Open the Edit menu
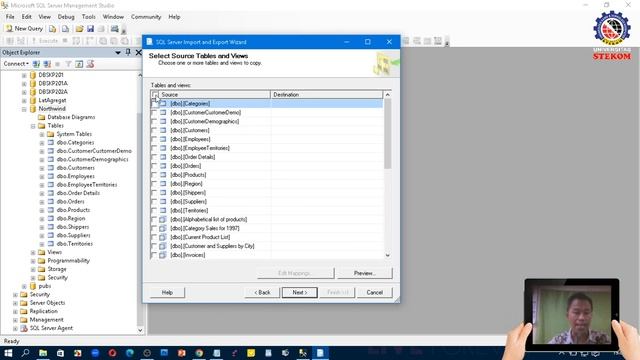The width and height of the screenshot is (640, 360). click(x=27, y=17)
